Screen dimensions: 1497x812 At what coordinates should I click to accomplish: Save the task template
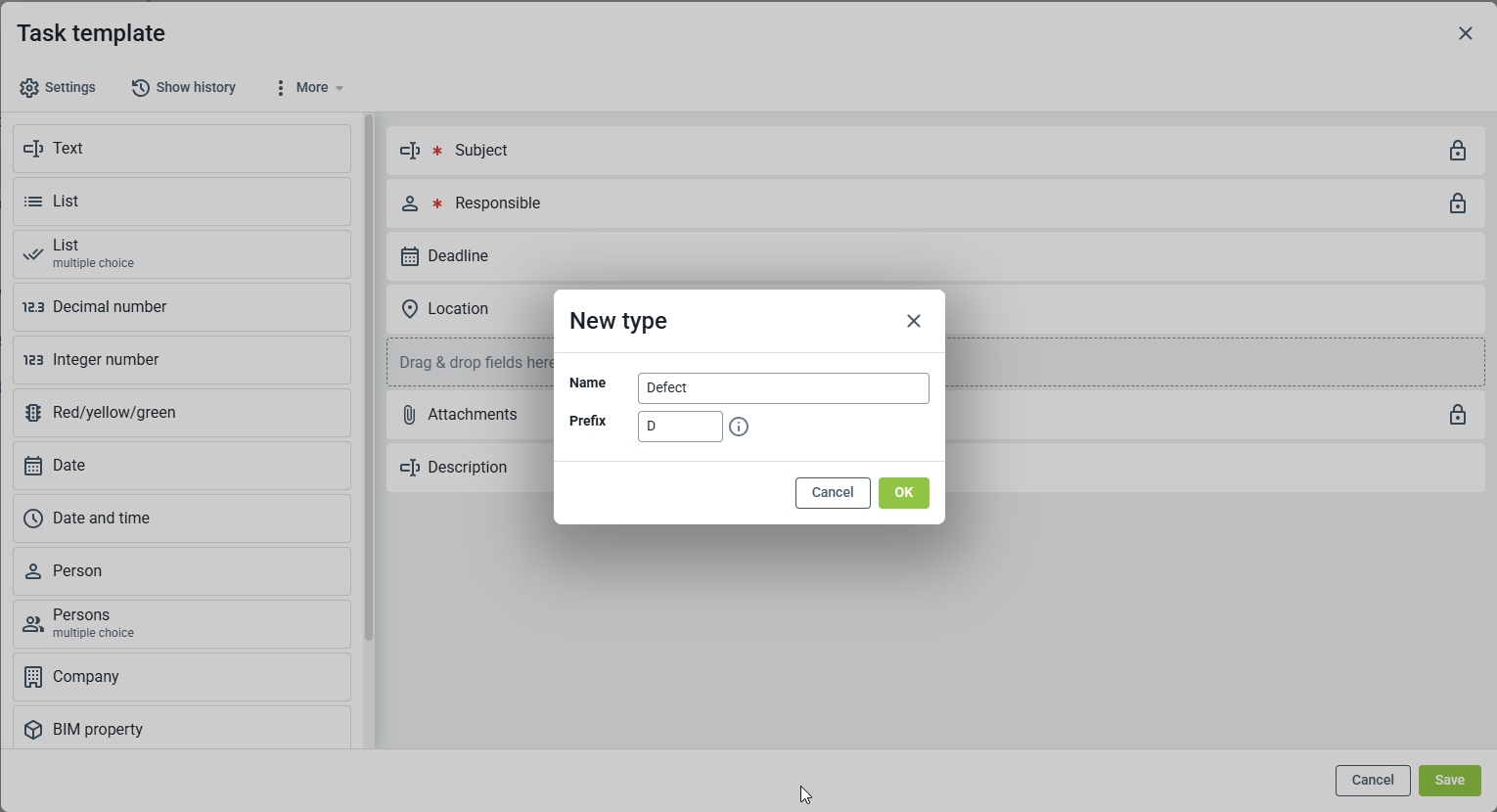(1449, 781)
